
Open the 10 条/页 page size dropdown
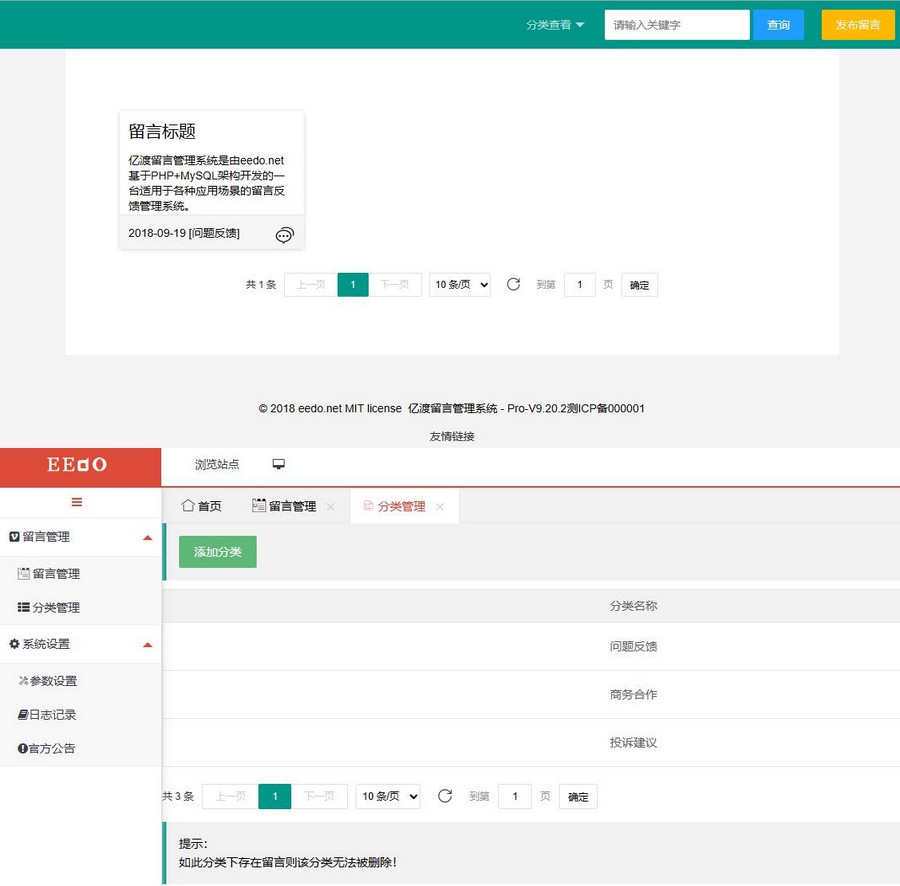(386, 796)
